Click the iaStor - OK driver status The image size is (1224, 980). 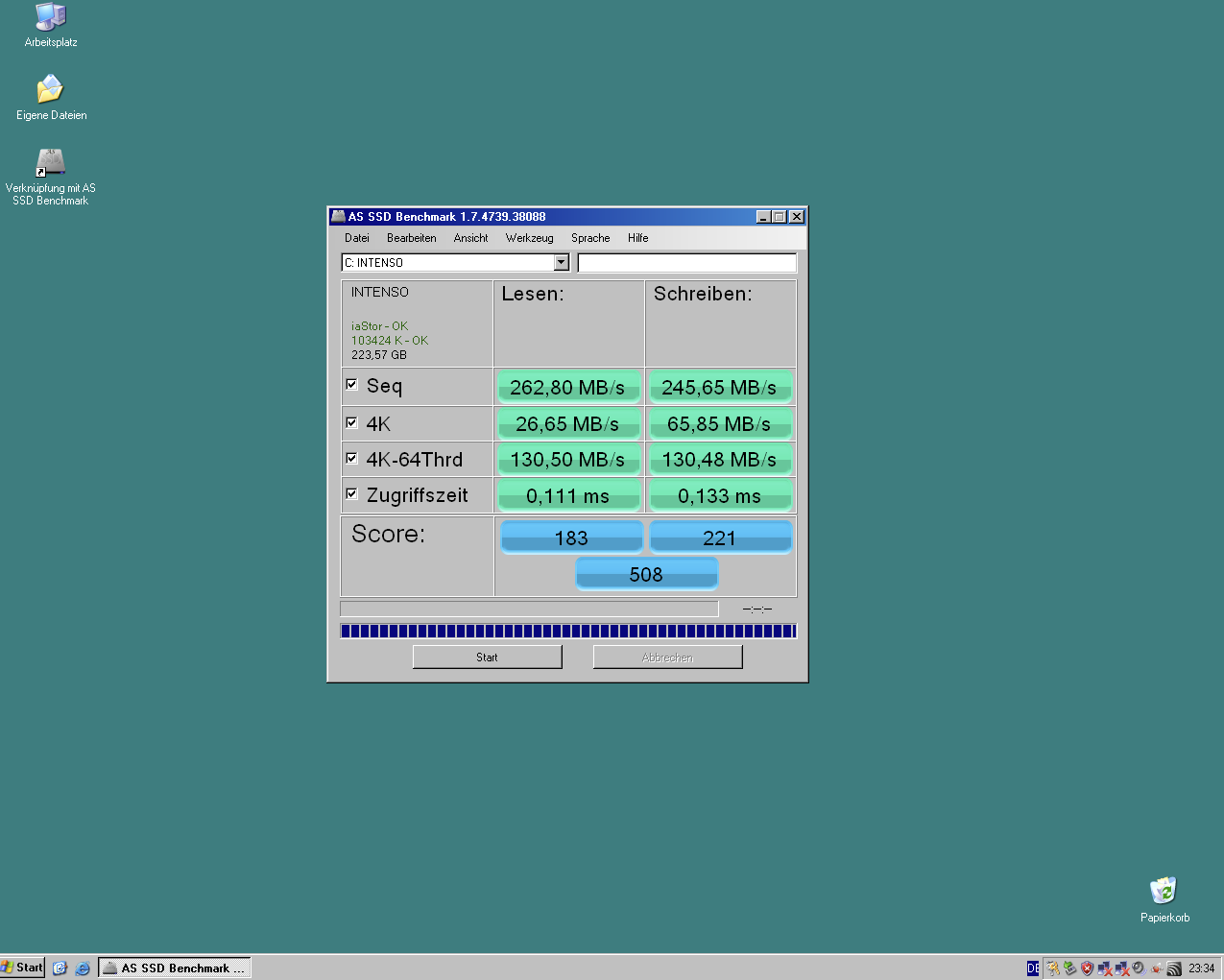pyautogui.click(x=379, y=326)
